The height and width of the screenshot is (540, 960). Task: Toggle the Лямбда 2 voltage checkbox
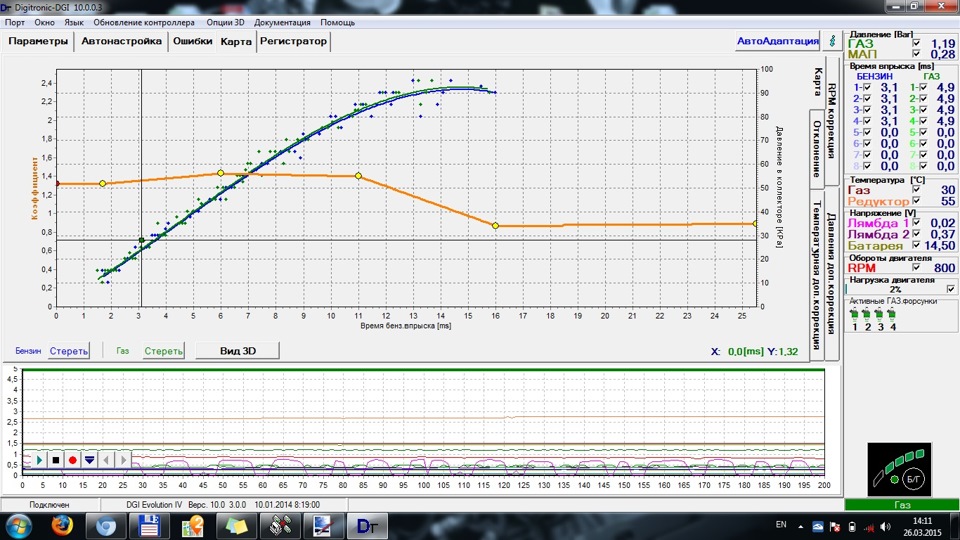916,234
